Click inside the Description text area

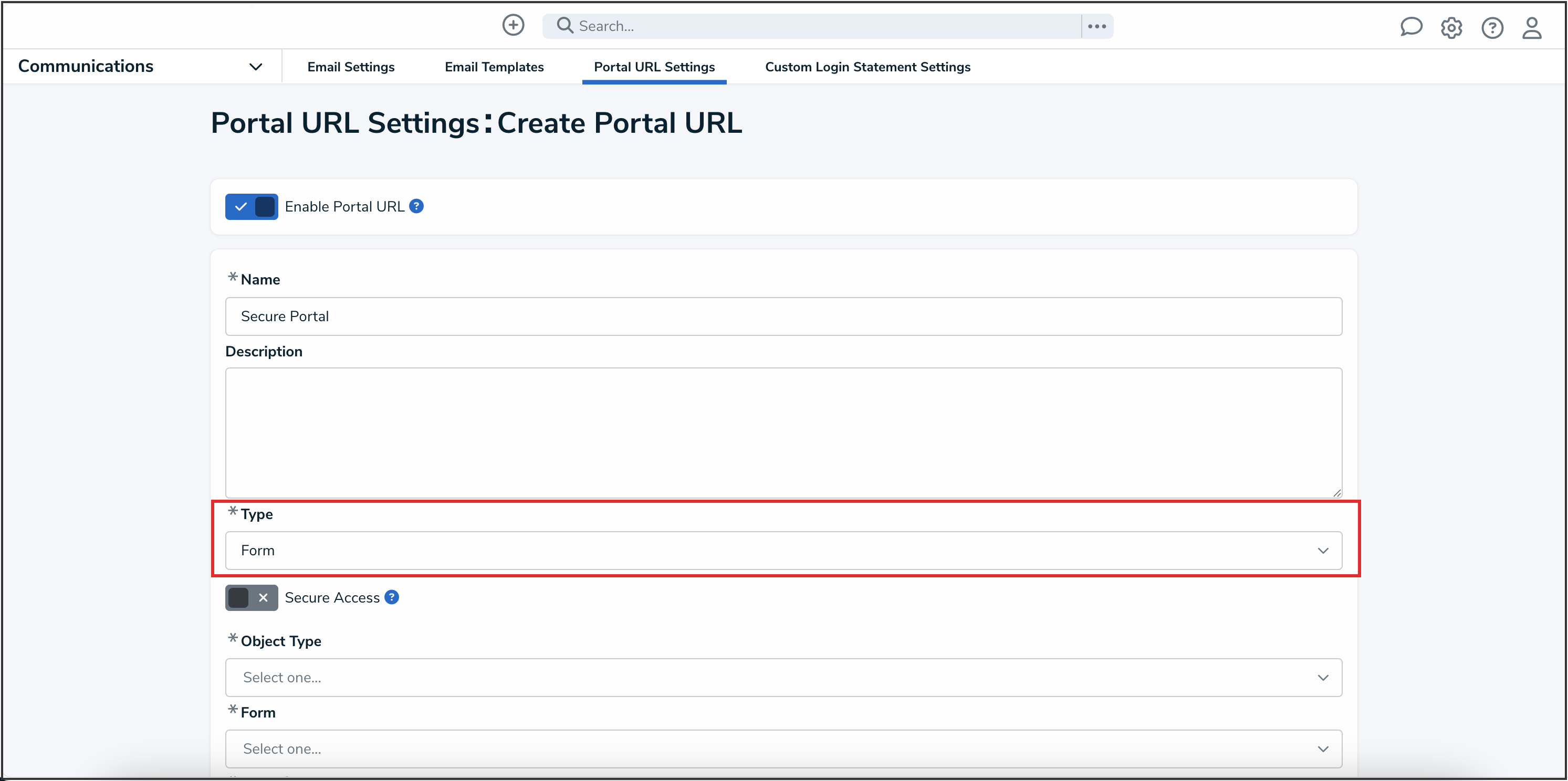(783, 432)
